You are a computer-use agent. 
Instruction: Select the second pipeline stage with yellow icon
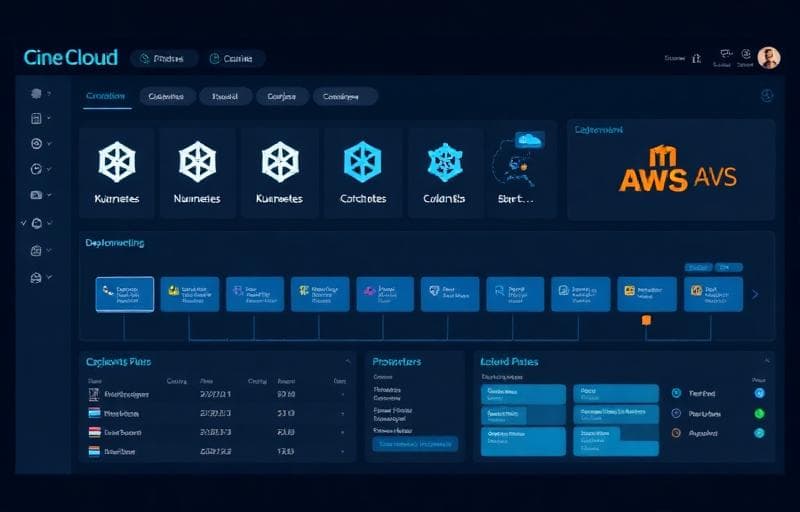(190, 294)
